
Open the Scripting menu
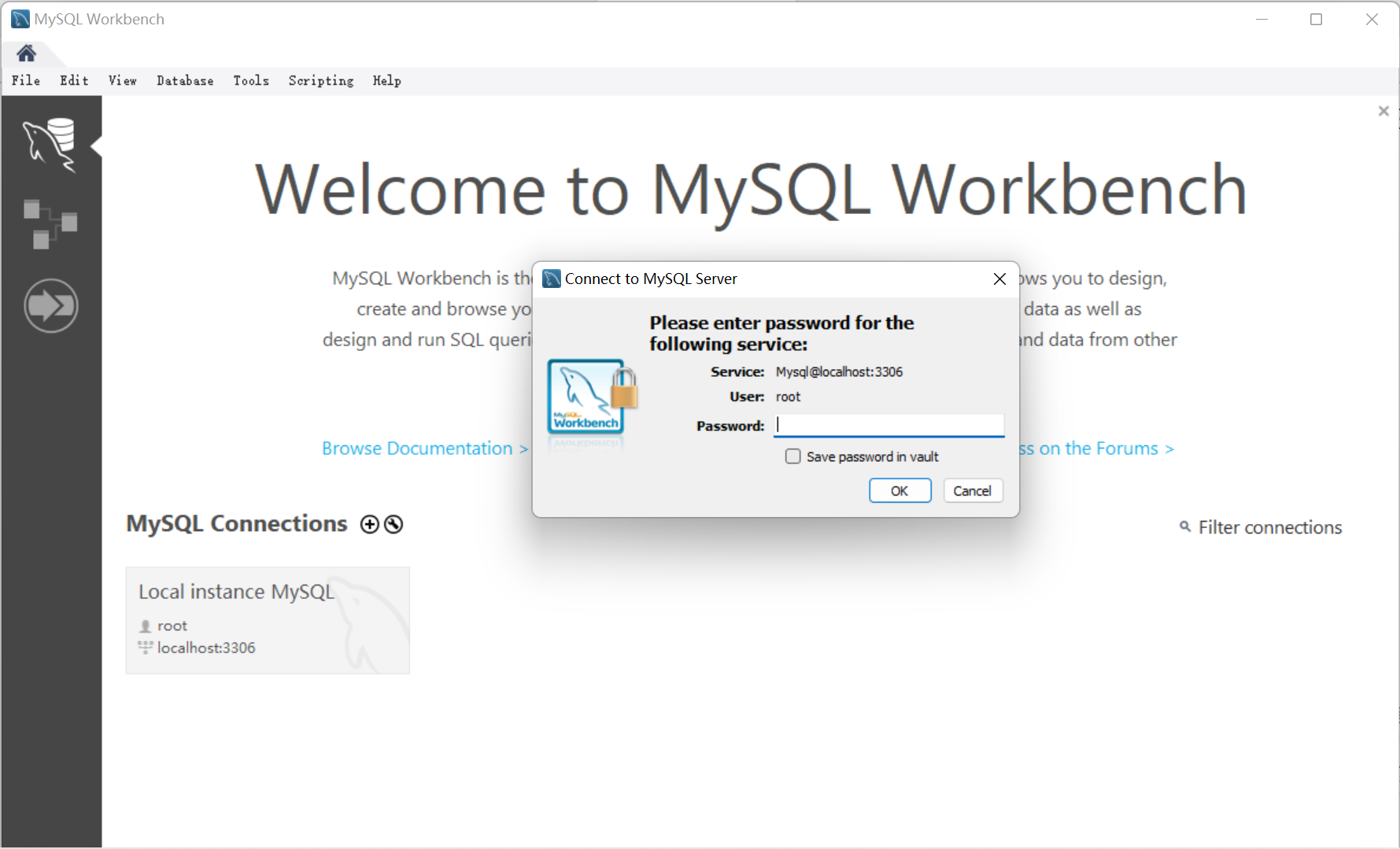tap(321, 80)
